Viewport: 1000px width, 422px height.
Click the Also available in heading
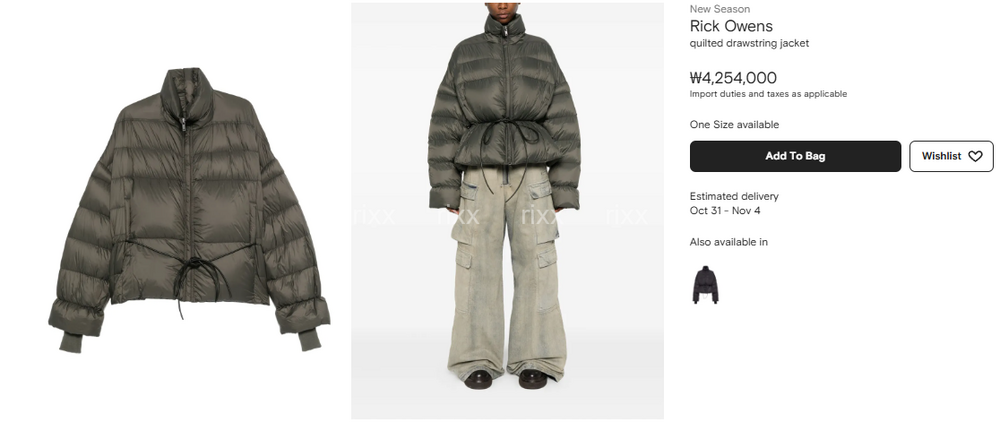pyautogui.click(x=728, y=242)
